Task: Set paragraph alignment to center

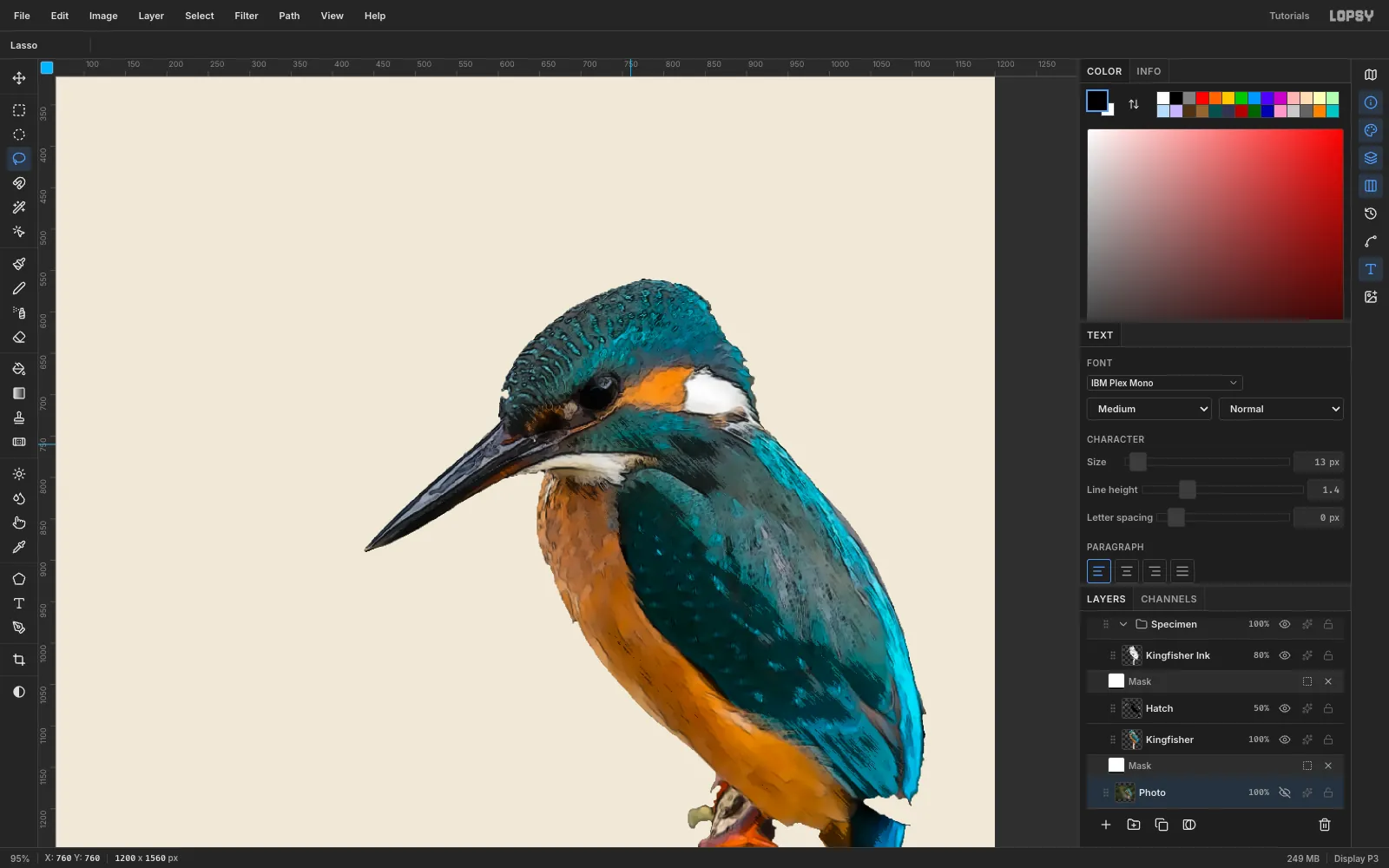Action: point(1127,571)
